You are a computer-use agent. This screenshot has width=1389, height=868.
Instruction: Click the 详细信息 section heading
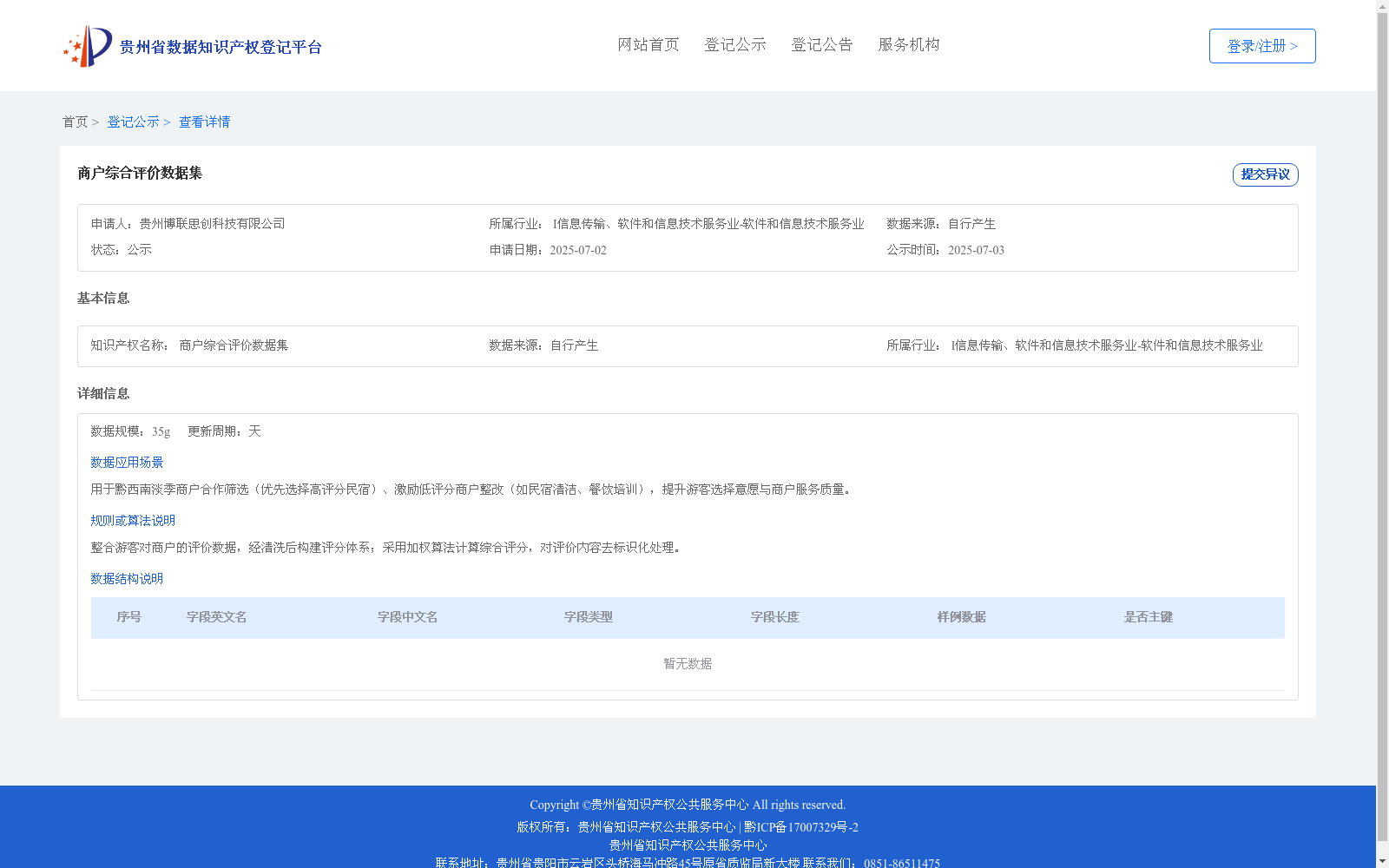103,394
